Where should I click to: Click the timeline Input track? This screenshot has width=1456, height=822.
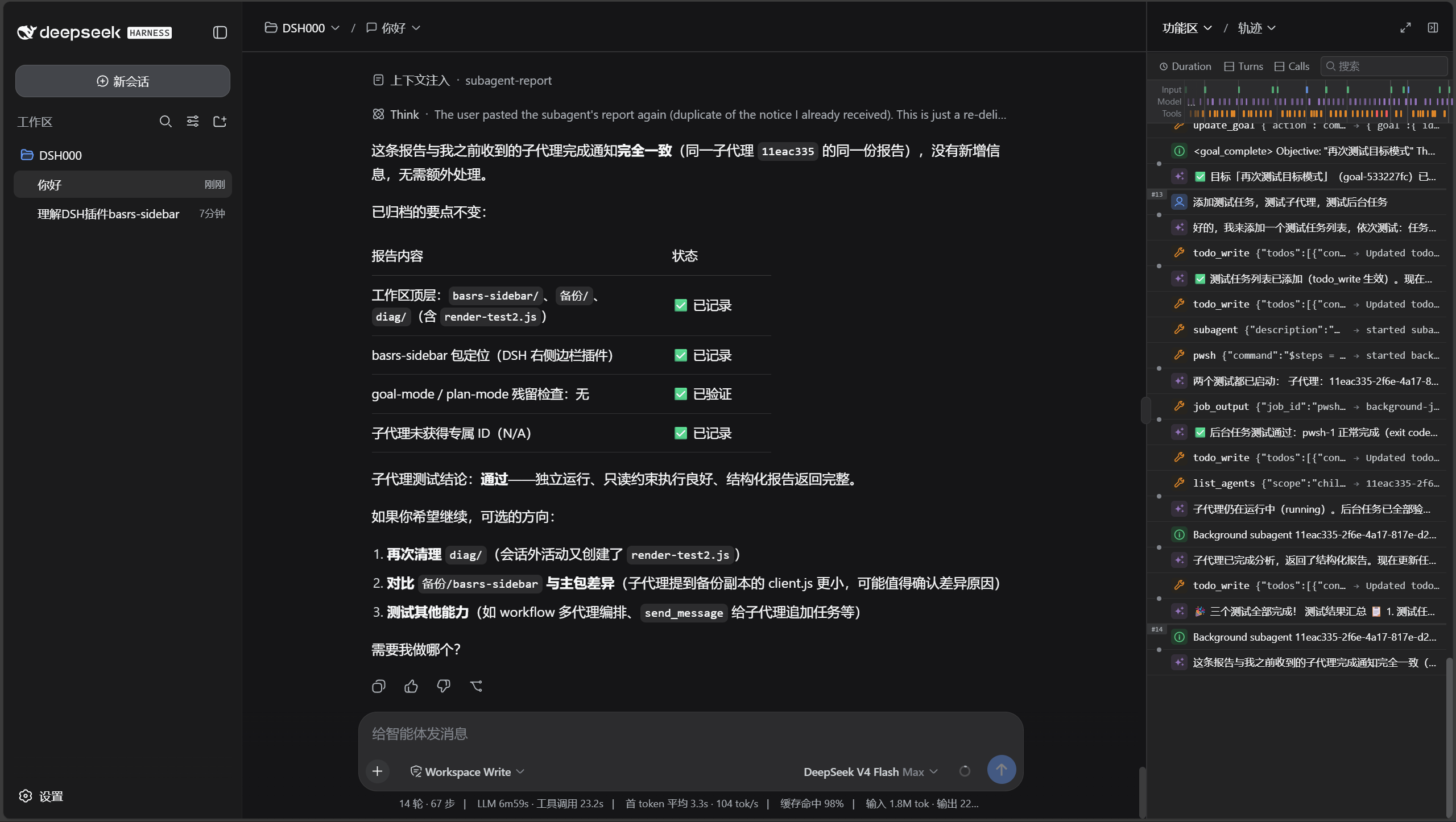coord(1319,90)
